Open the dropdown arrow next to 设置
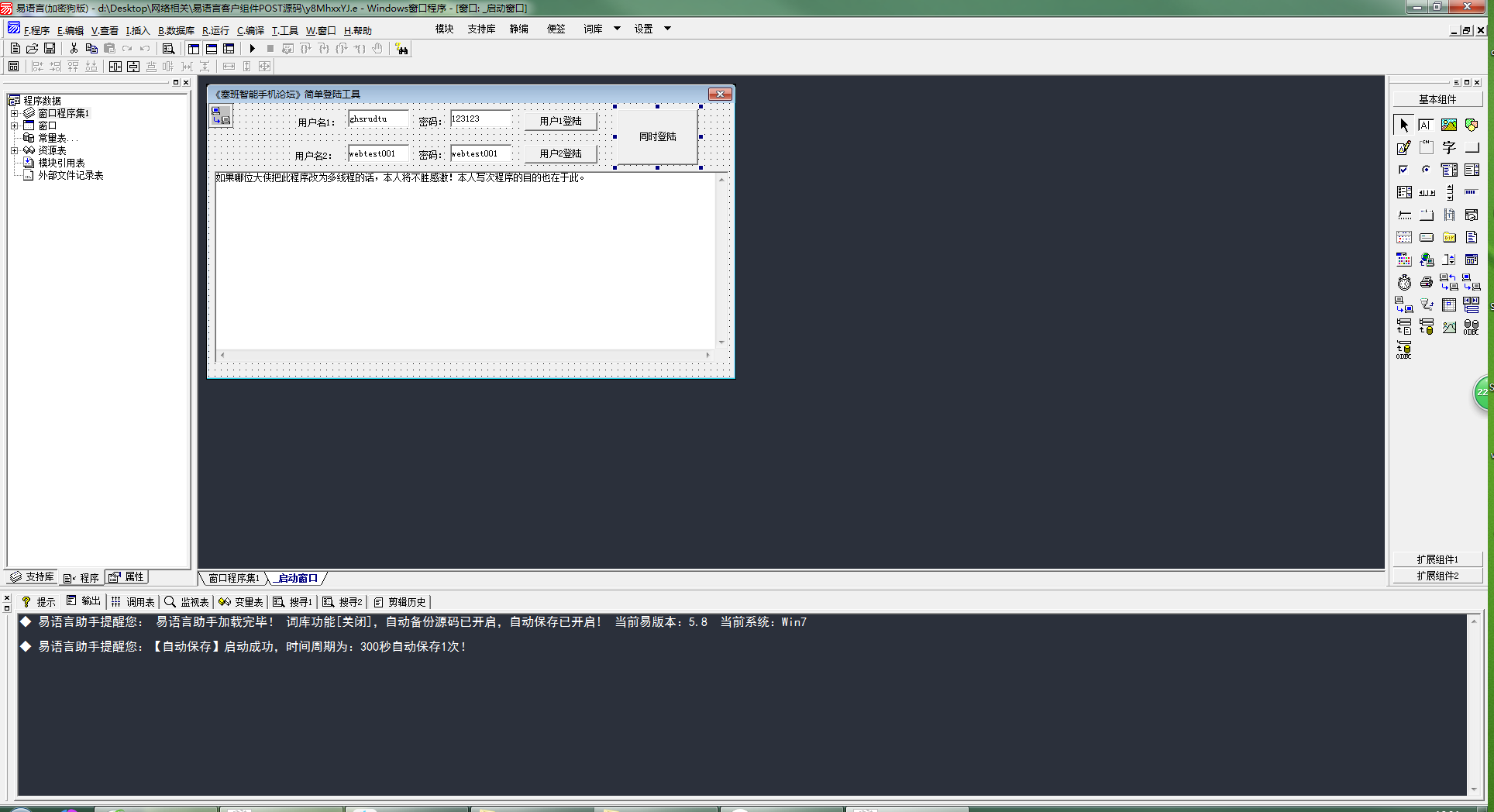Screen dimensions: 1494x812 [x=667, y=29]
